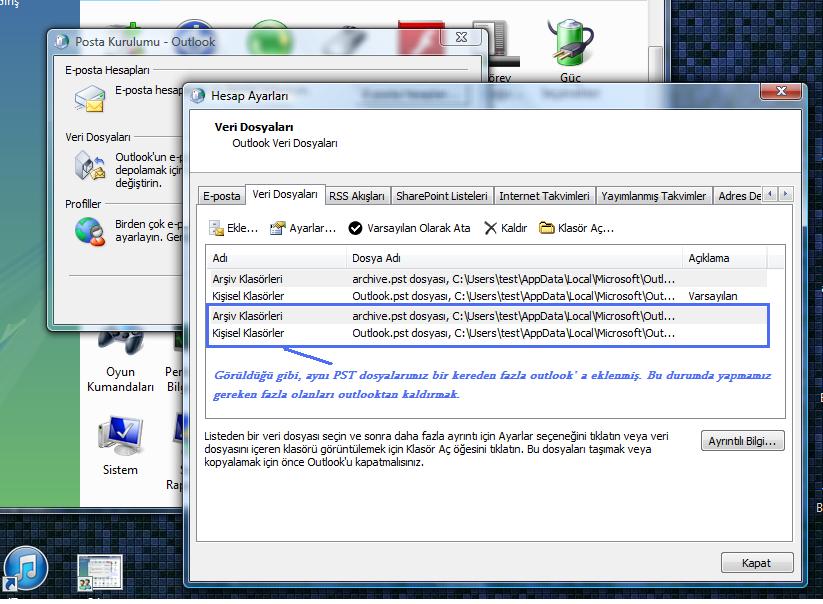Screen dimensions: 823x604
Task: Click the Hesap Ayarları title bar icon
Action: [x=198, y=96]
